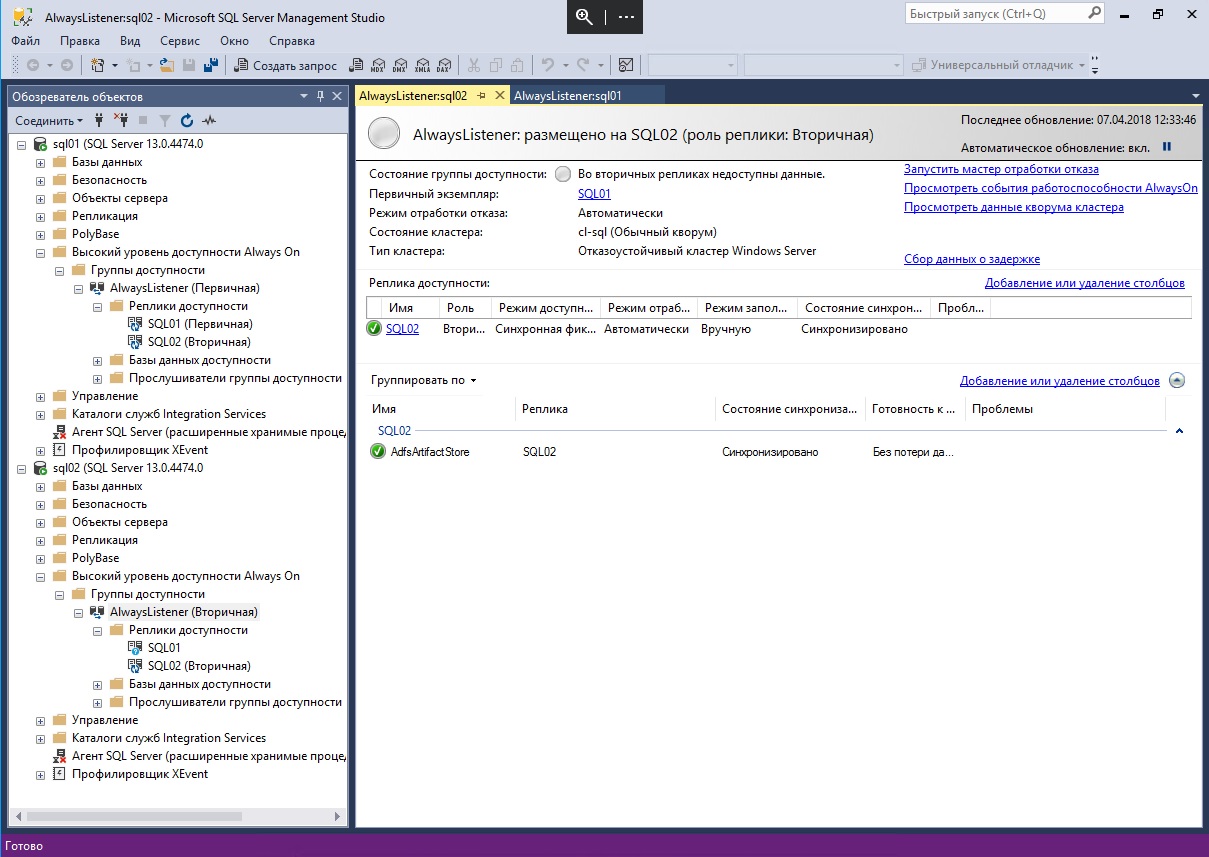This screenshot has height=857, width=1209.
Task: Create an XMLA query from the toolbar
Action: coord(421,65)
